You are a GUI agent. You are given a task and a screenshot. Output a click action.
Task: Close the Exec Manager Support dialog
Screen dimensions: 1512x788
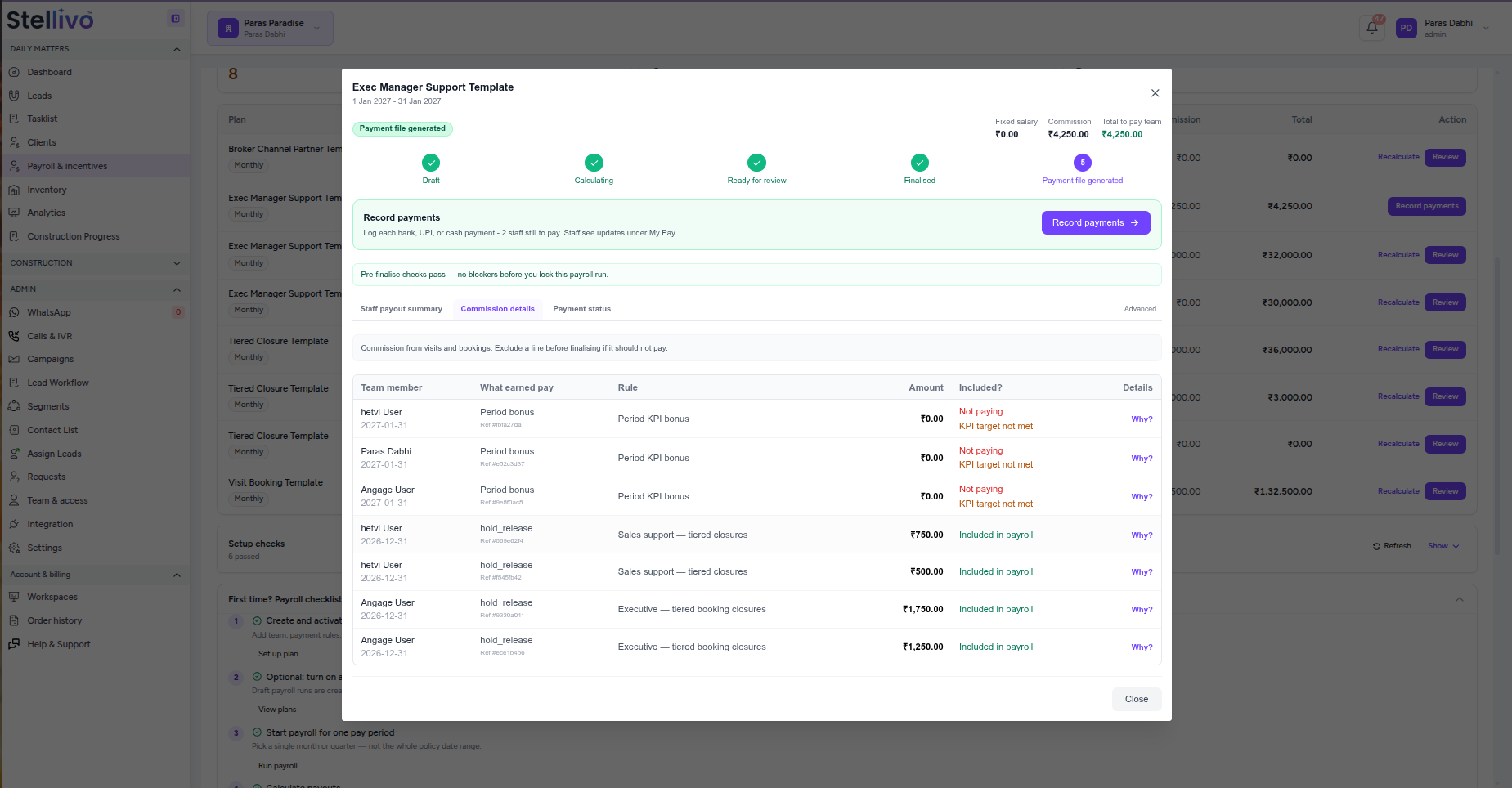[1155, 93]
